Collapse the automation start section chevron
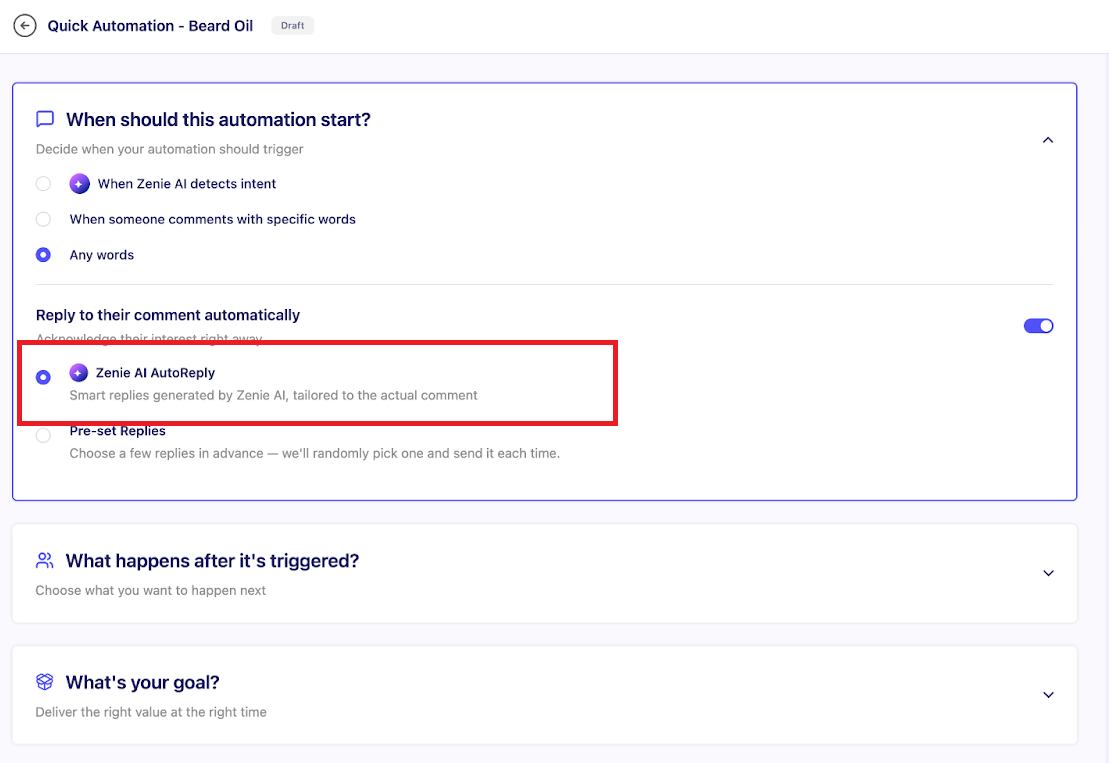This screenshot has height=763, width=1109. [x=1048, y=141]
